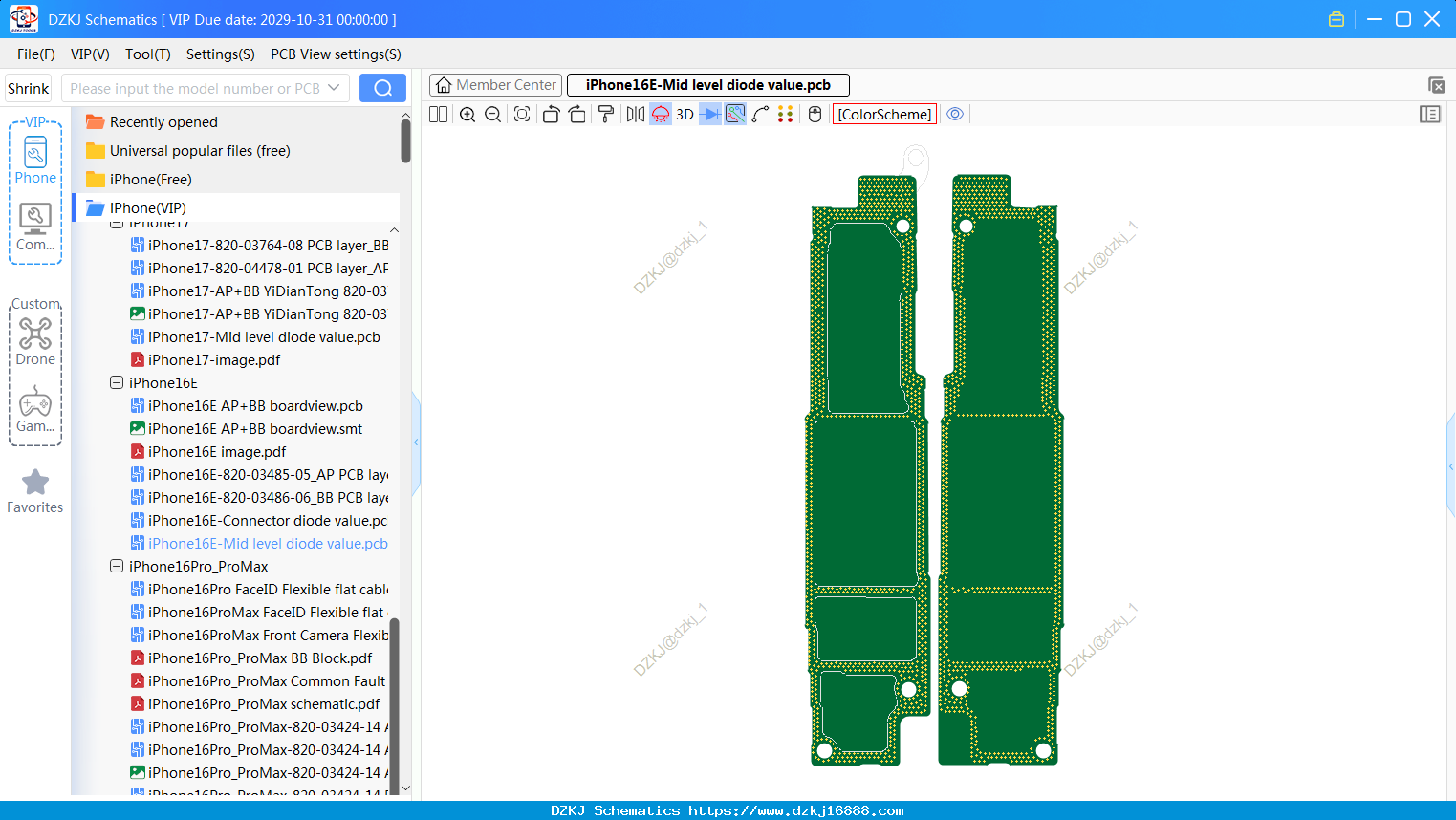Open iPhone16Pro_ProMax Common Fault file

259,681
